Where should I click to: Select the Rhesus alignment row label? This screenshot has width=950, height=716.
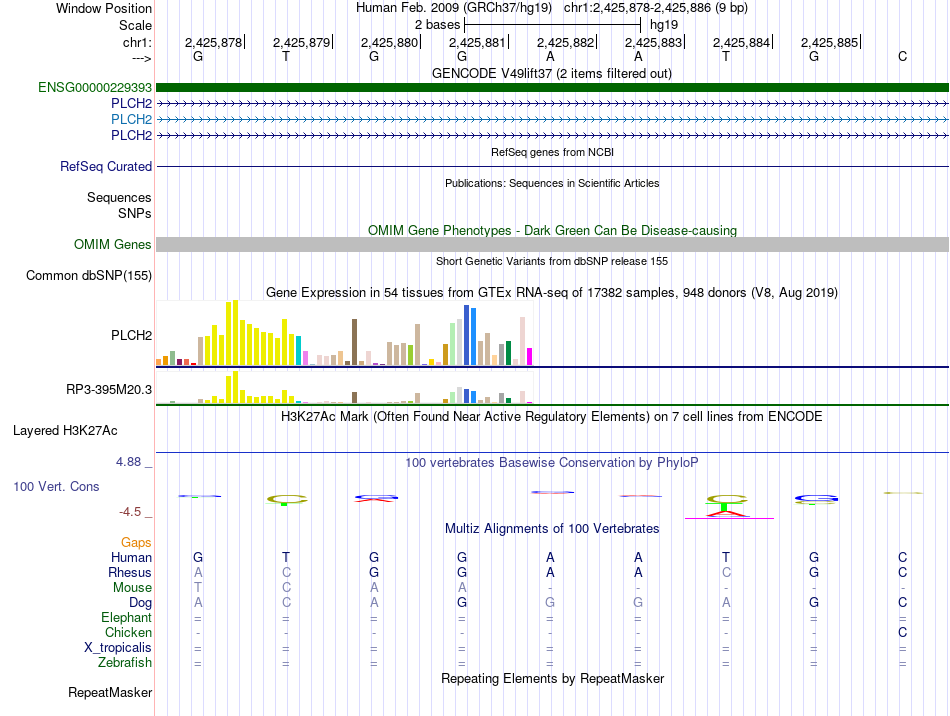[x=130, y=572]
